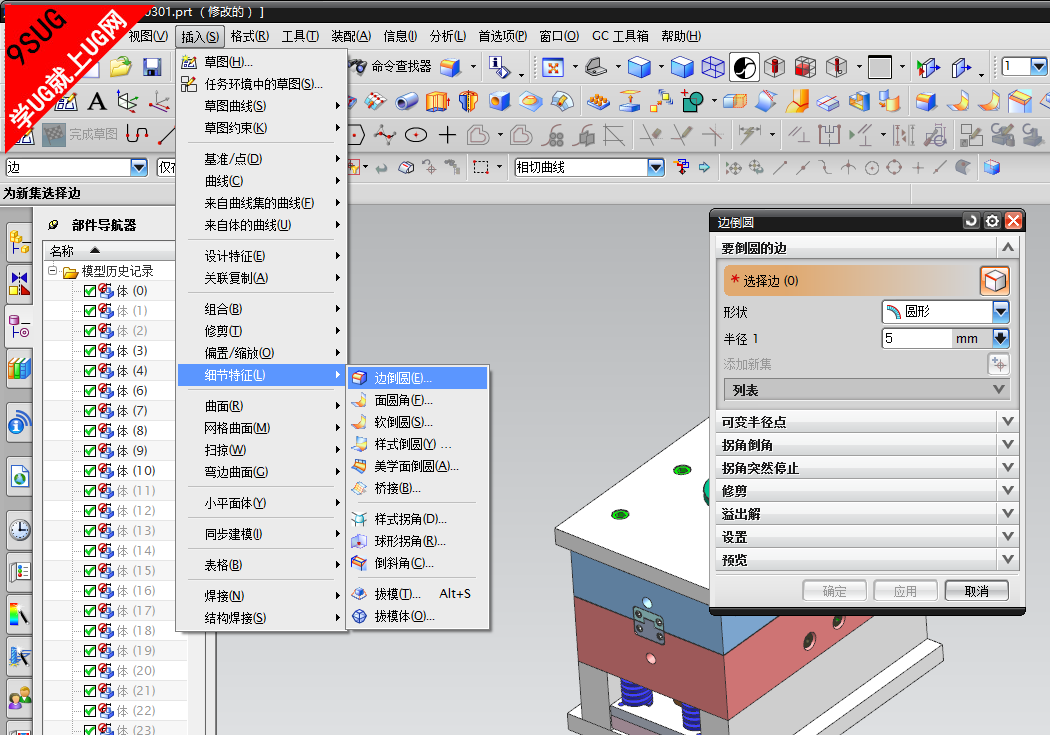Click the black-and-white face analysis icon
Viewport: 1050px width, 735px height.
[x=744, y=67]
